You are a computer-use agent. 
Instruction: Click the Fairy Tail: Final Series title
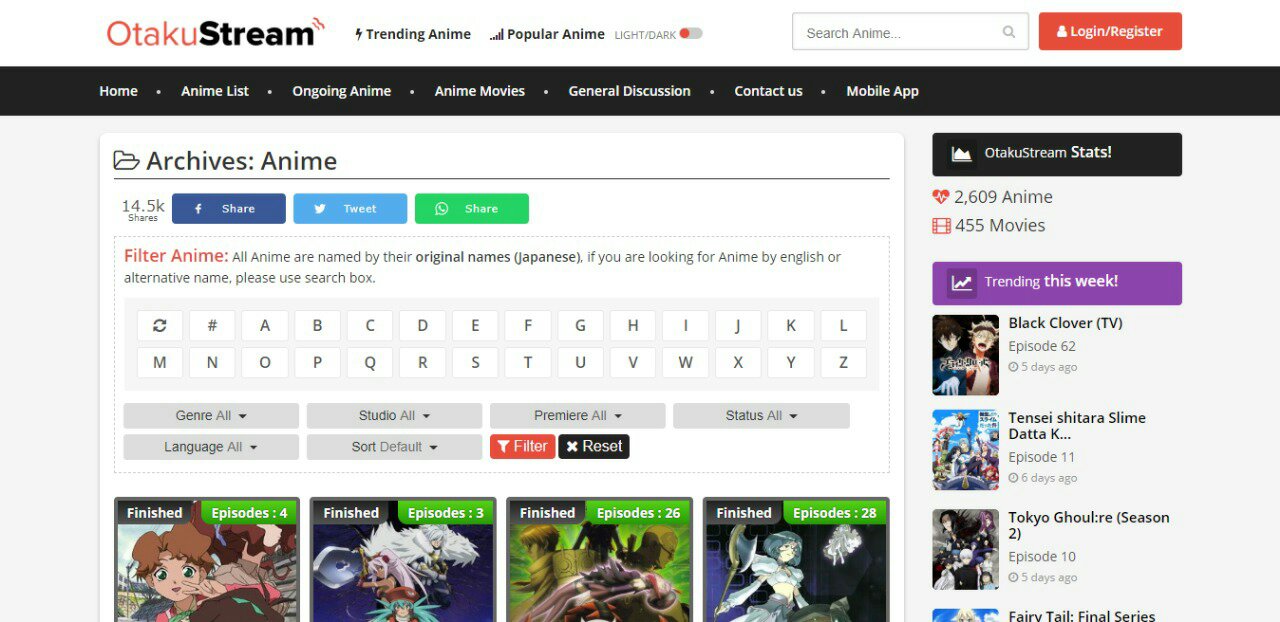(x=1081, y=615)
